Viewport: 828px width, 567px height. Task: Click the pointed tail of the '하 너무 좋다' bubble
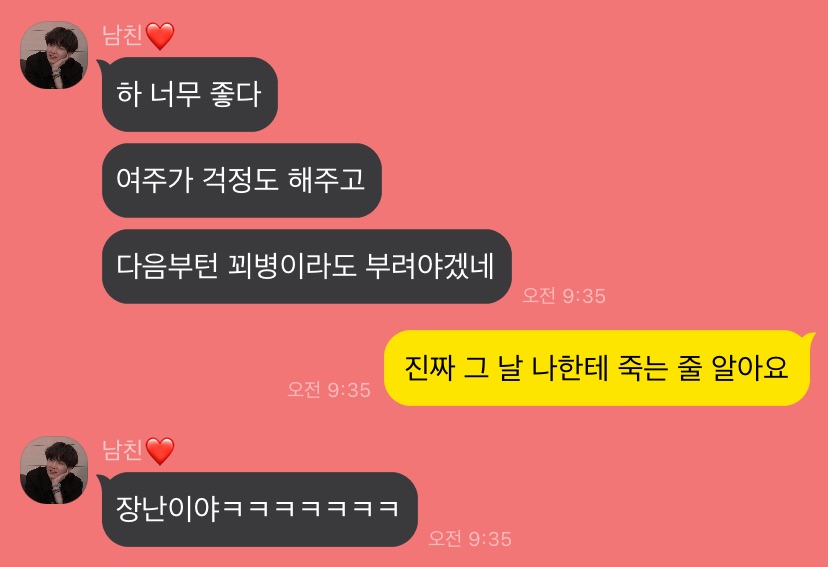[102, 65]
